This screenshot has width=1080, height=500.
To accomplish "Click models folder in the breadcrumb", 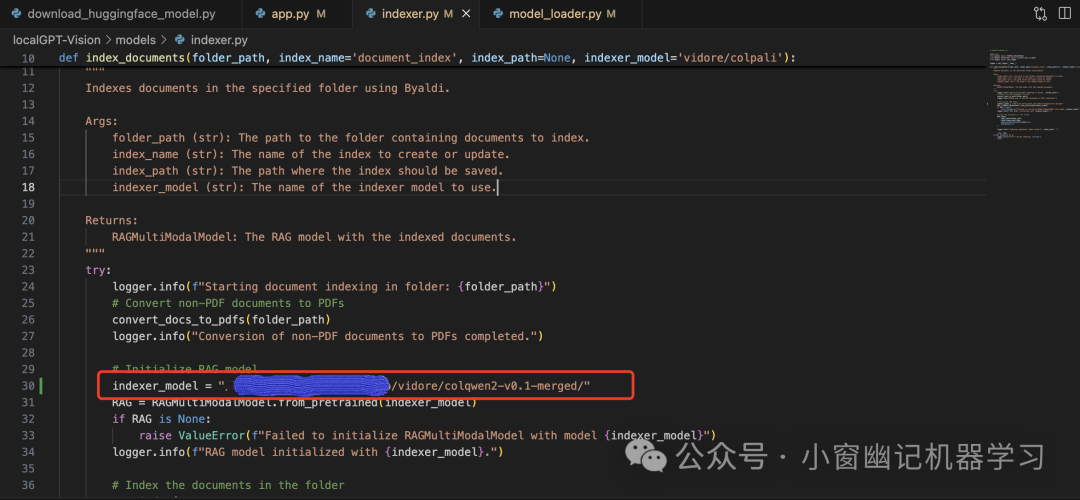I will [x=136, y=40].
